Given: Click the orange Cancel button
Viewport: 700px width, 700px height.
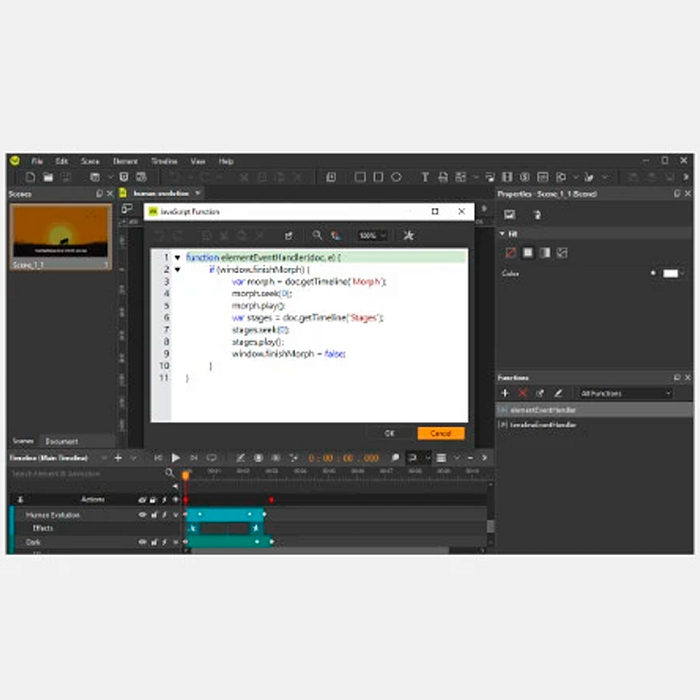Looking at the screenshot, I should click(441, 433).
